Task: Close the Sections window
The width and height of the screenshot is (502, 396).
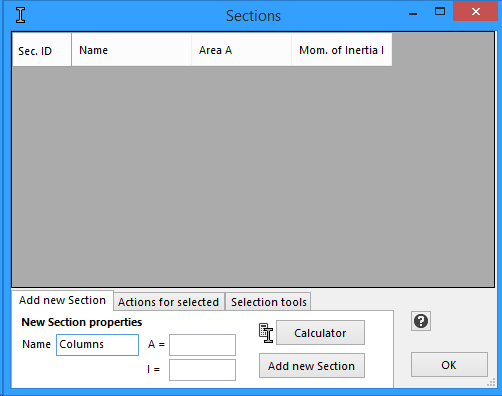Action: (476, 11)
